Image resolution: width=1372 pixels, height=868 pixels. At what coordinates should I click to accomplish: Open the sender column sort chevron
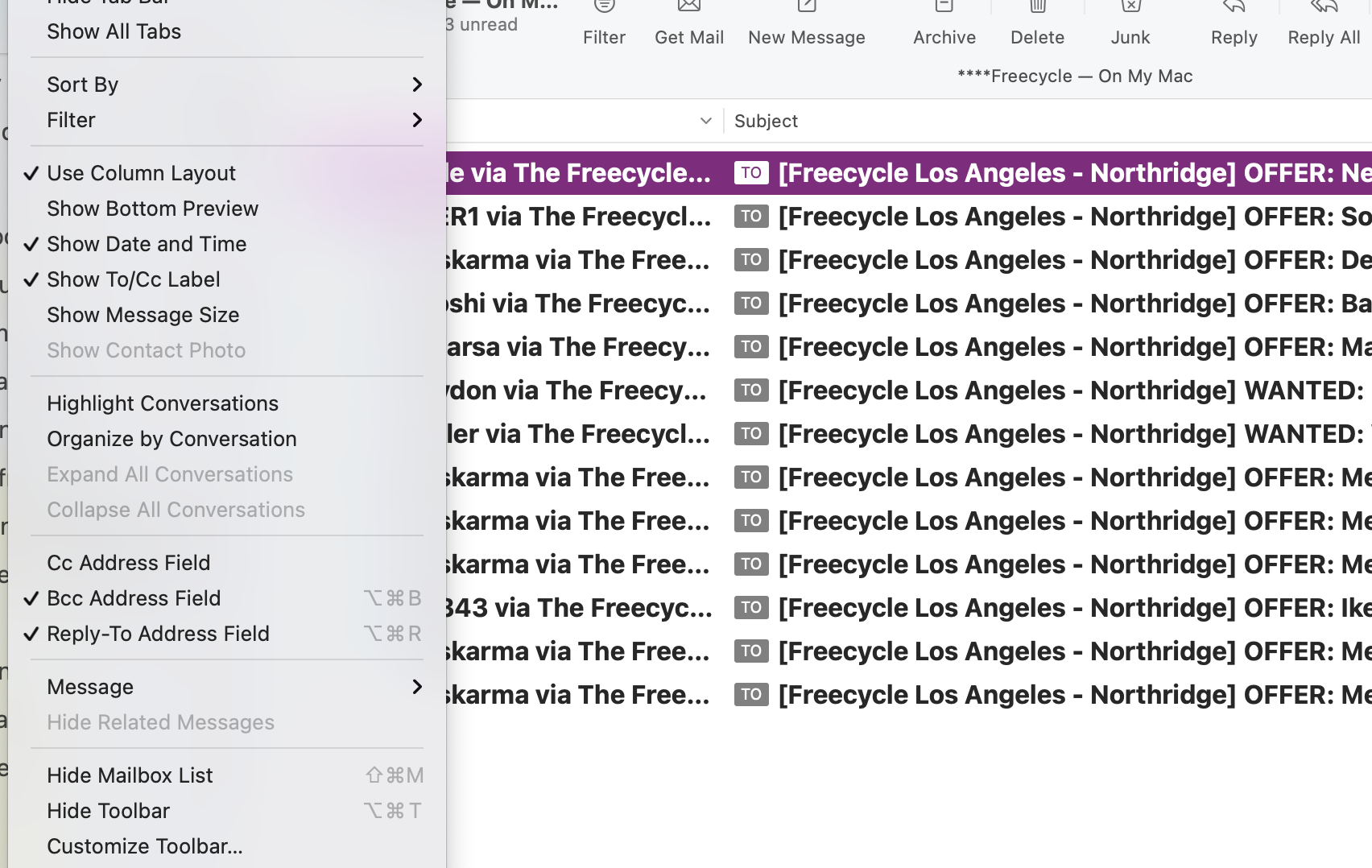pos(706,121)
